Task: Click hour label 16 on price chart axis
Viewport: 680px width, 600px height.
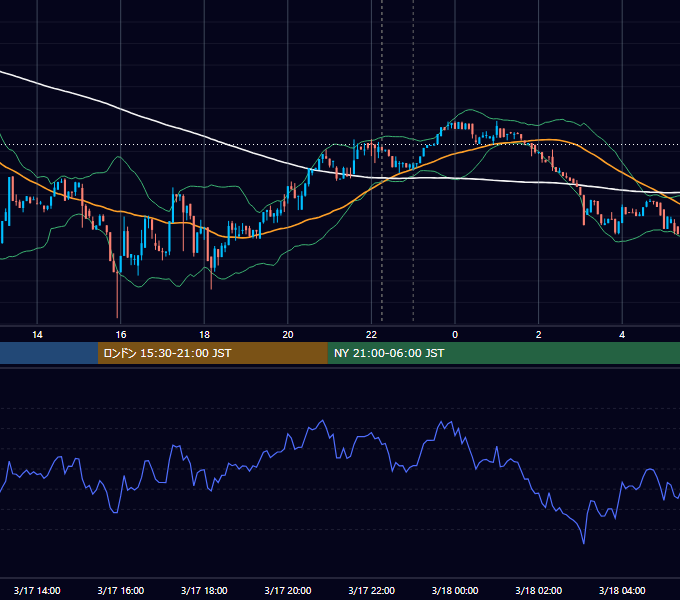Action: coord(121,335)
